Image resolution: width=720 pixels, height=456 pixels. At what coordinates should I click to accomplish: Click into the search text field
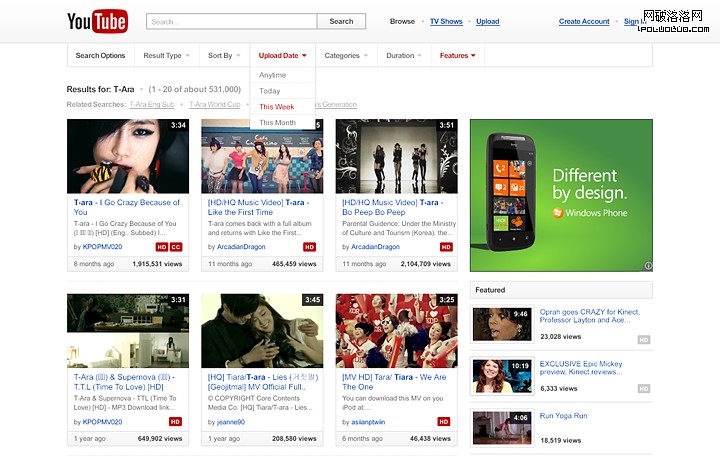(231, 21)
